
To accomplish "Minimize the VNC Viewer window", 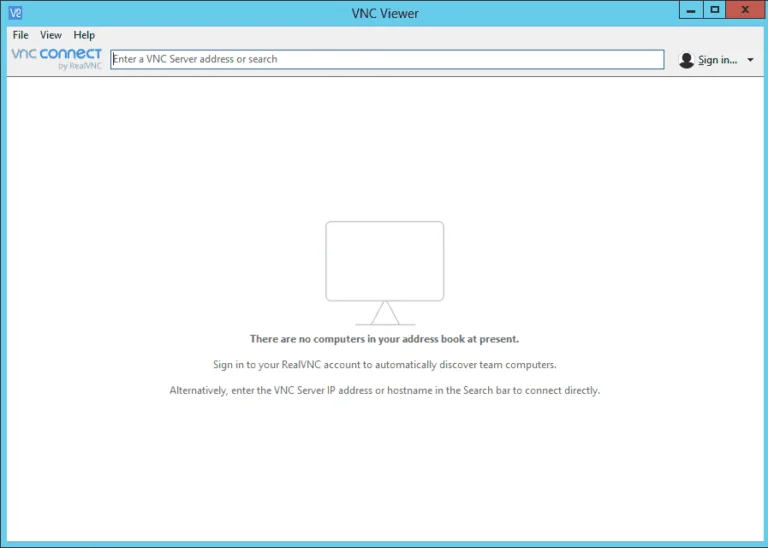I will tap(691, 10).
